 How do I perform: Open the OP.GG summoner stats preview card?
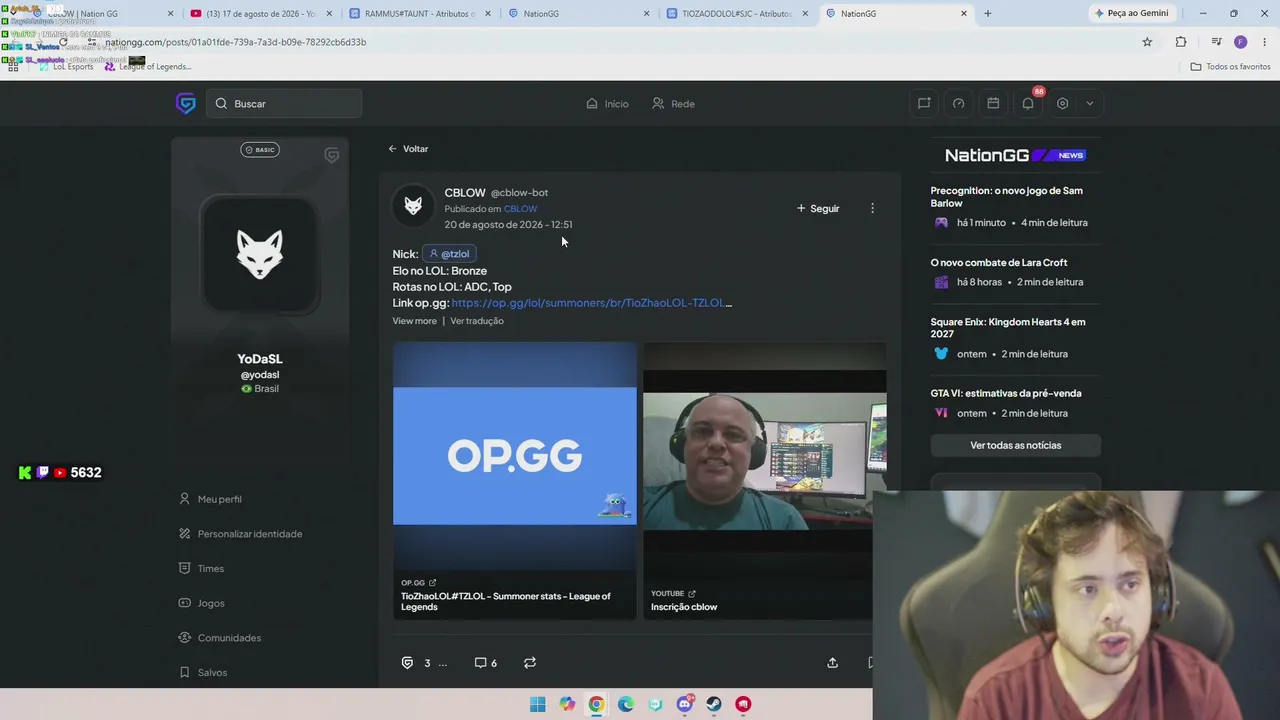[x=514, y=481]
